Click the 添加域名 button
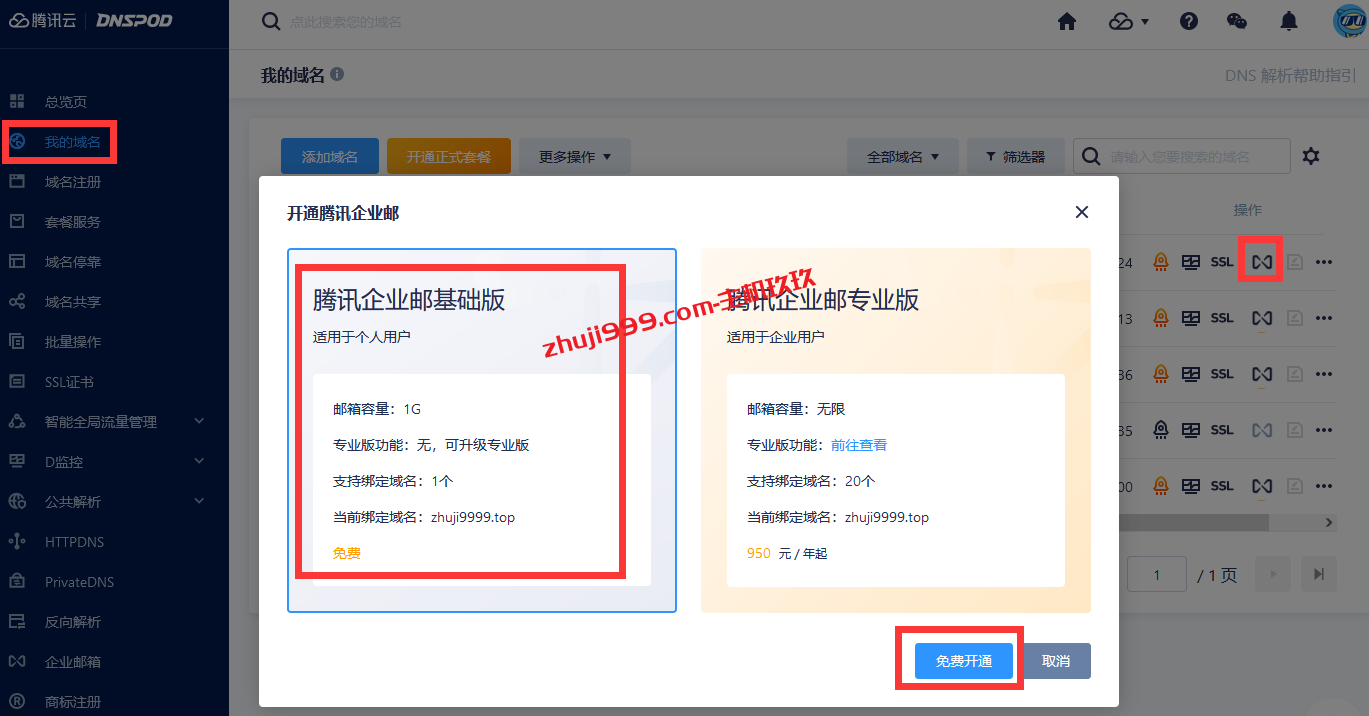 coord(330,157)
